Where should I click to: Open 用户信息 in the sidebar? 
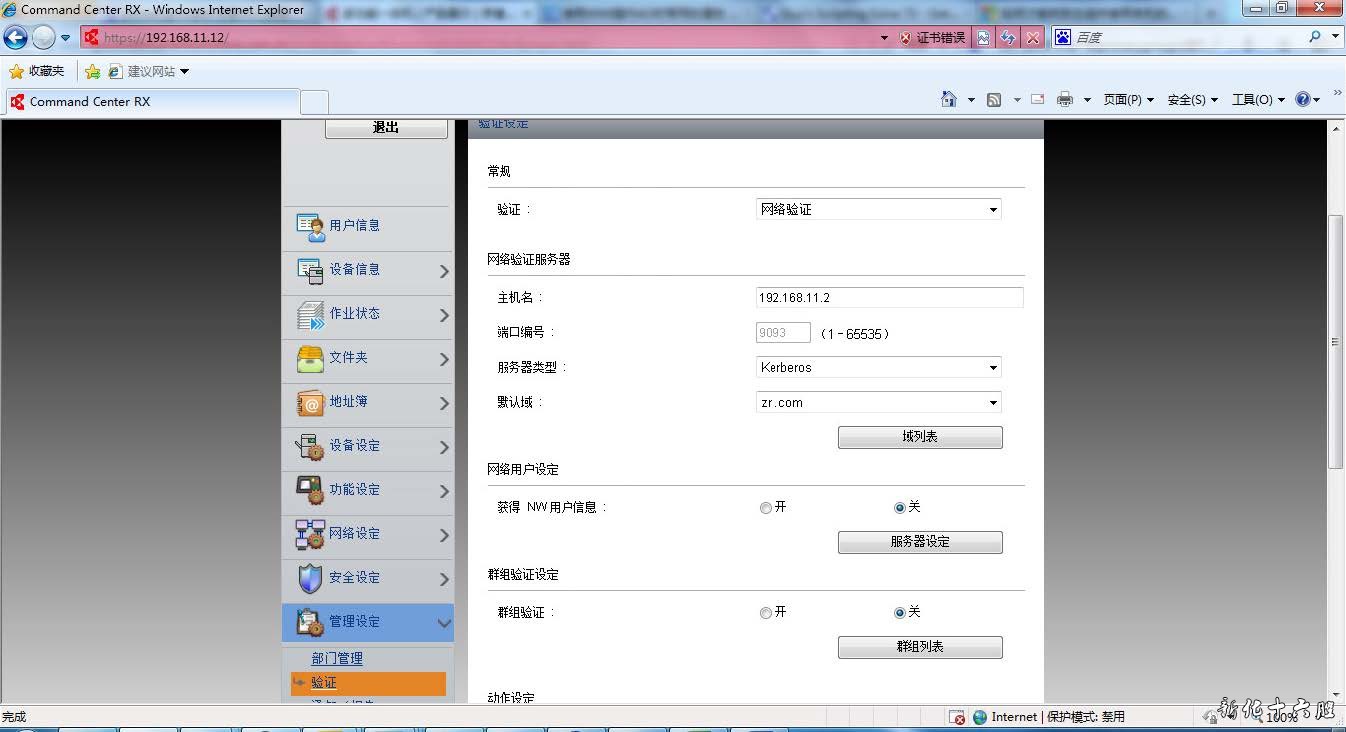point(367,226)
